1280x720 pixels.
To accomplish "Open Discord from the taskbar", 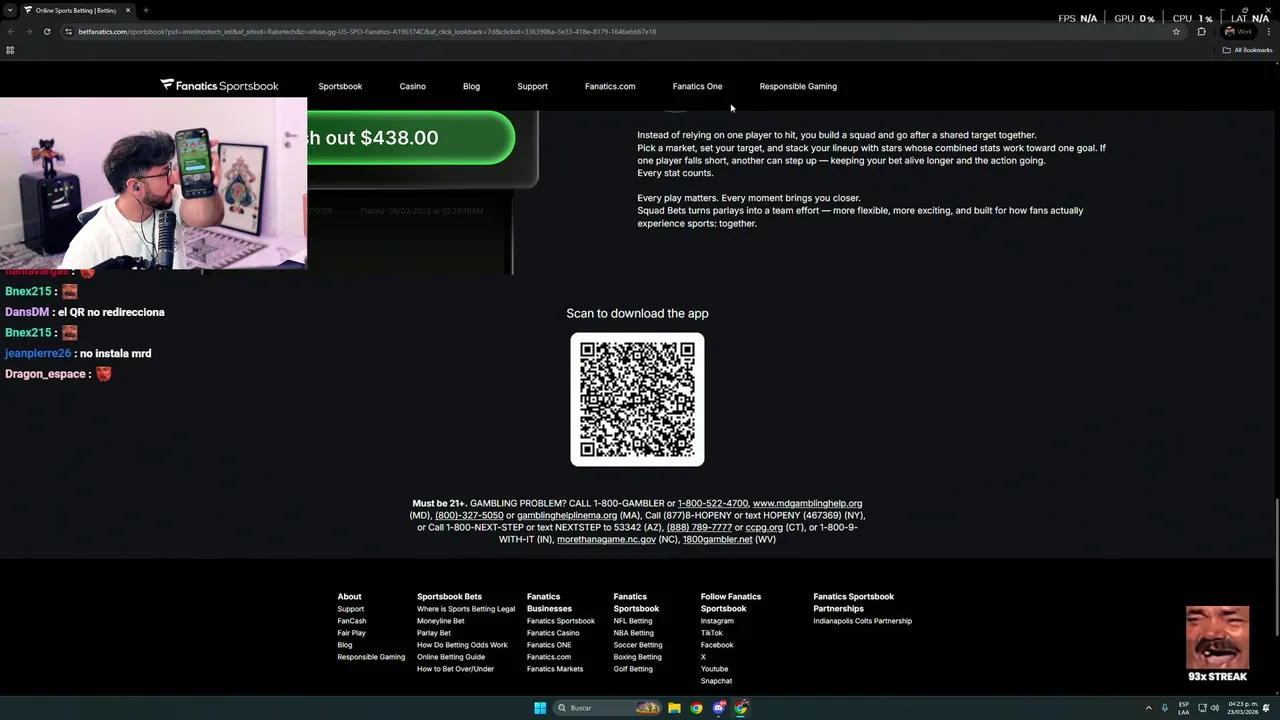I will (718, 708).
